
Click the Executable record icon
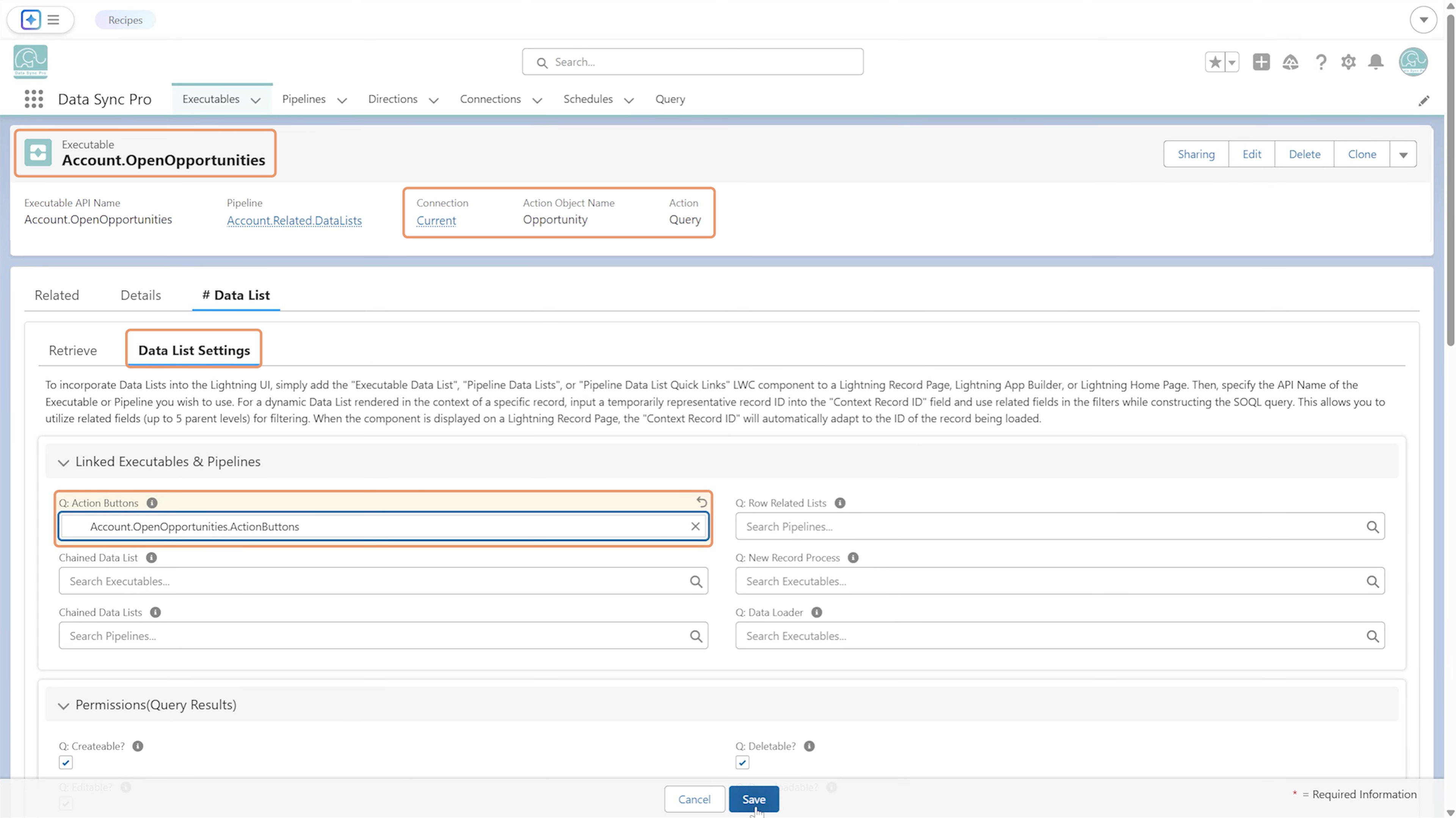click(38, 152)
